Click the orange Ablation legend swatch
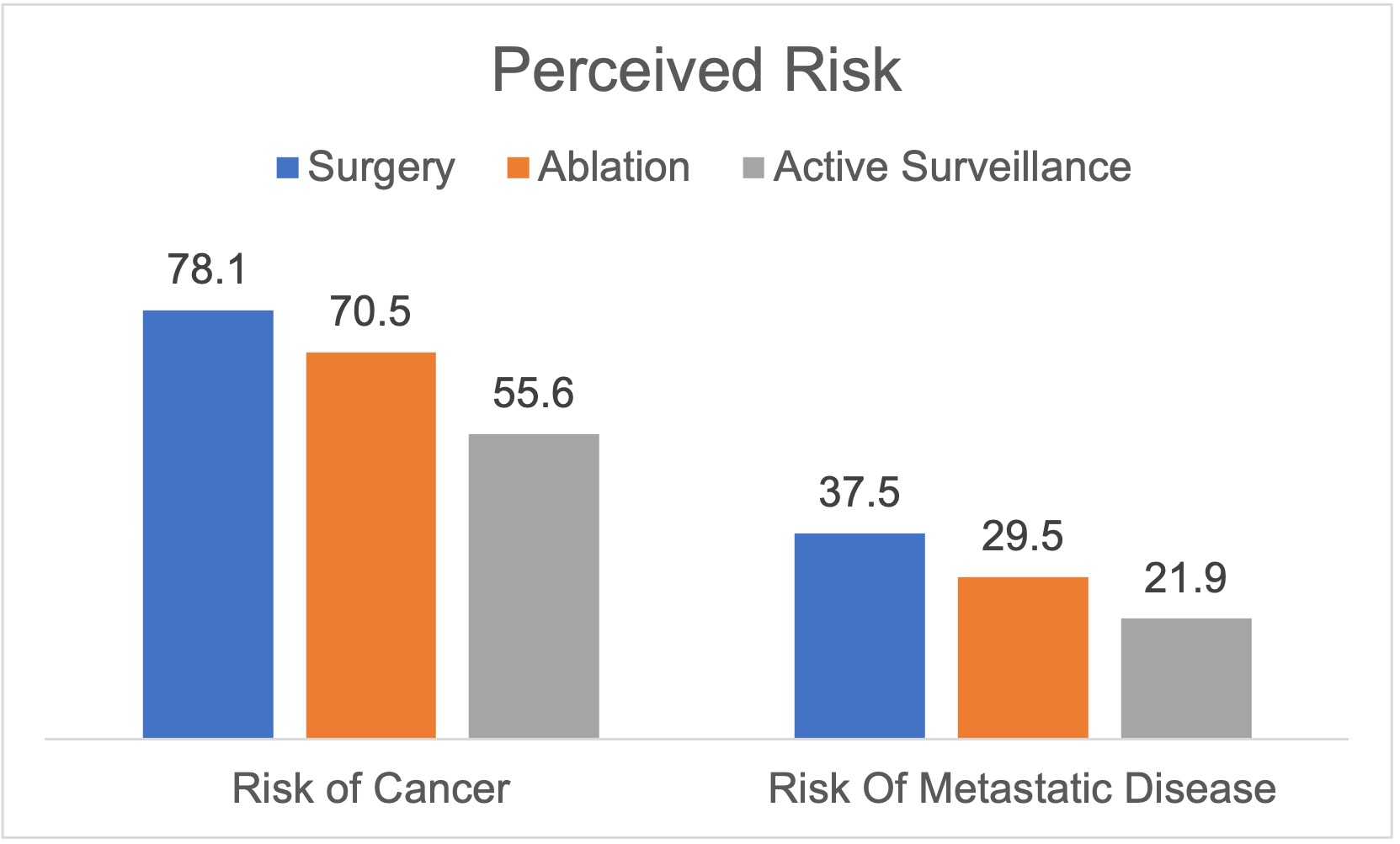The width and height of the screenshot is (1400, 844). [518, 167]
